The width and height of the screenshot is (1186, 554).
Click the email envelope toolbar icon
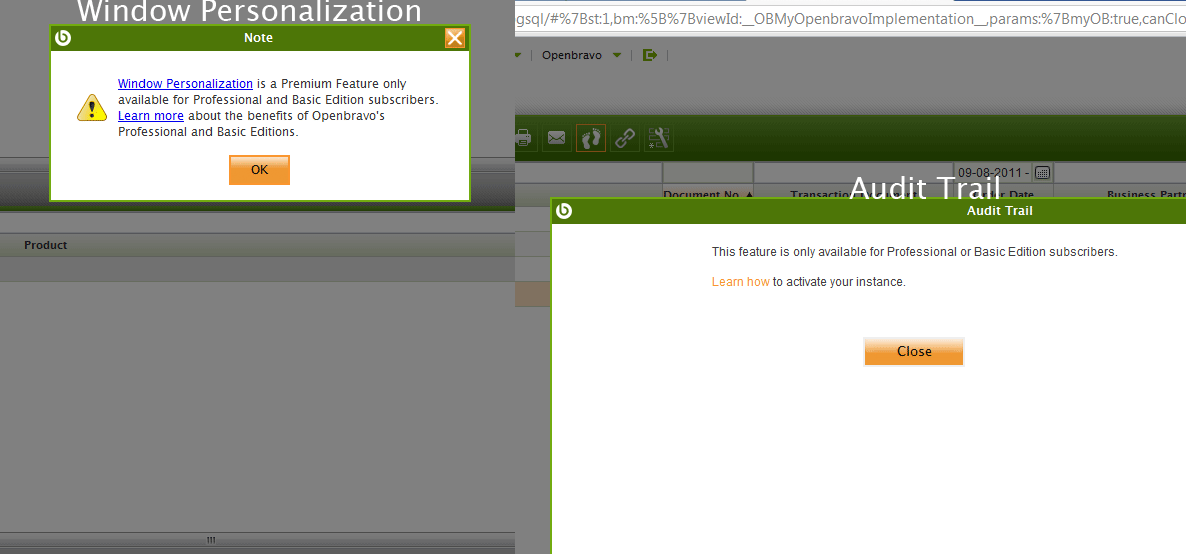coord(557,138)
